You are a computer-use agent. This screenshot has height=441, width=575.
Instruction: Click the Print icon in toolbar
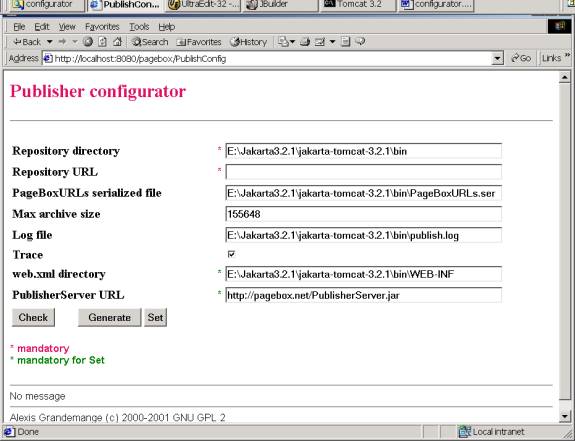tap(305, 42)
